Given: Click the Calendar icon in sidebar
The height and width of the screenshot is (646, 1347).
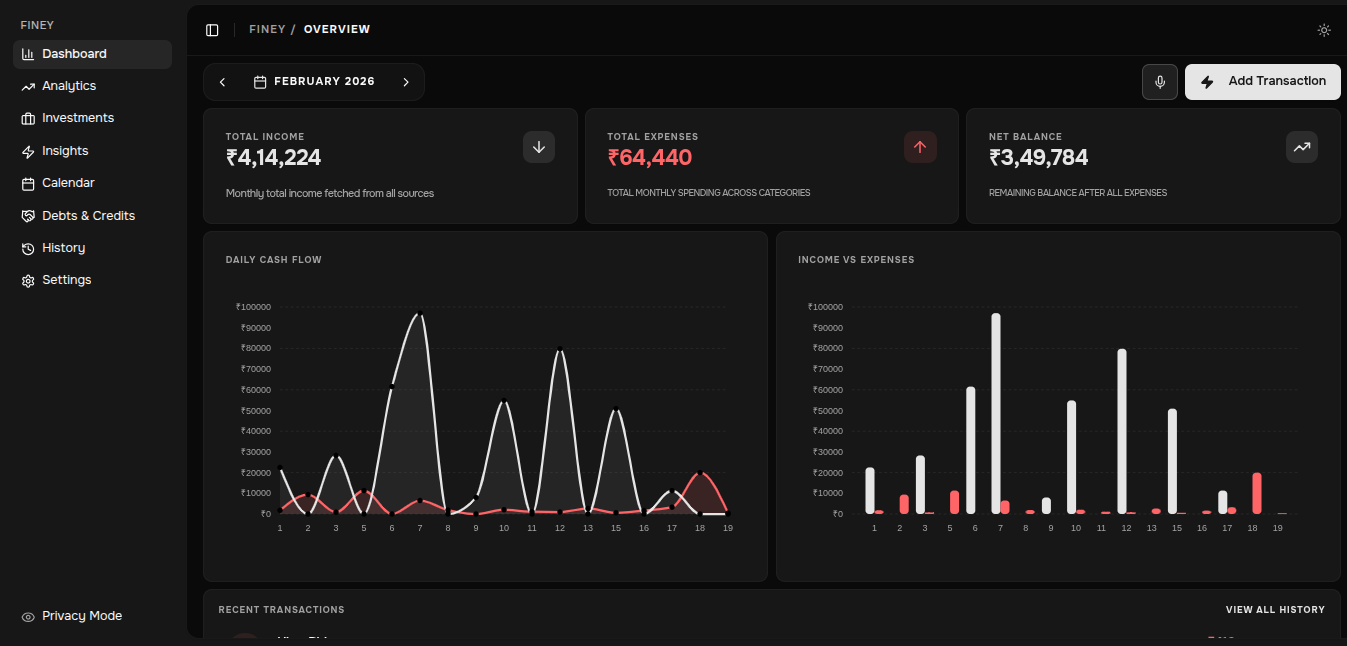Looking at the screenshot, I should [x=28, y=184].
